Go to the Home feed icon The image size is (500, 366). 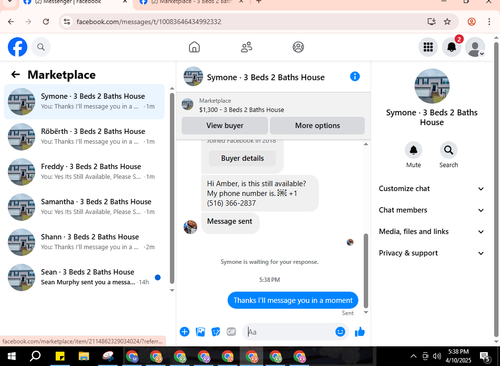(x=194, y=47)
